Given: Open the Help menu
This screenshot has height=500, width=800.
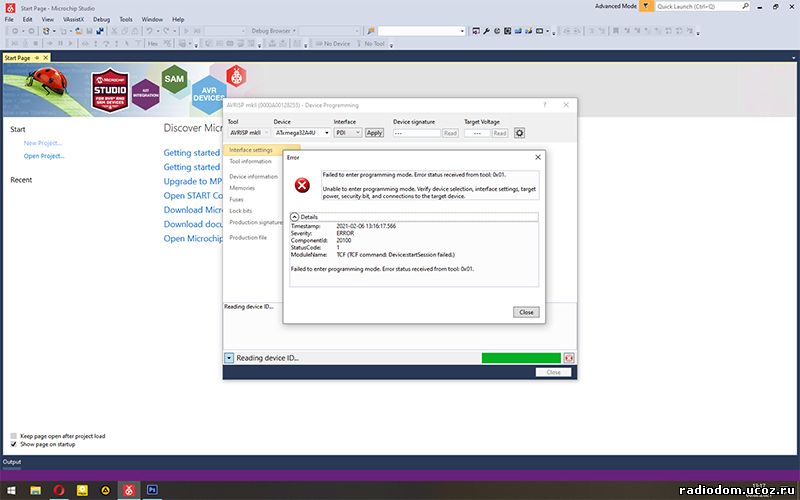Looking at the screenshot, I should (x=178, y=19).
